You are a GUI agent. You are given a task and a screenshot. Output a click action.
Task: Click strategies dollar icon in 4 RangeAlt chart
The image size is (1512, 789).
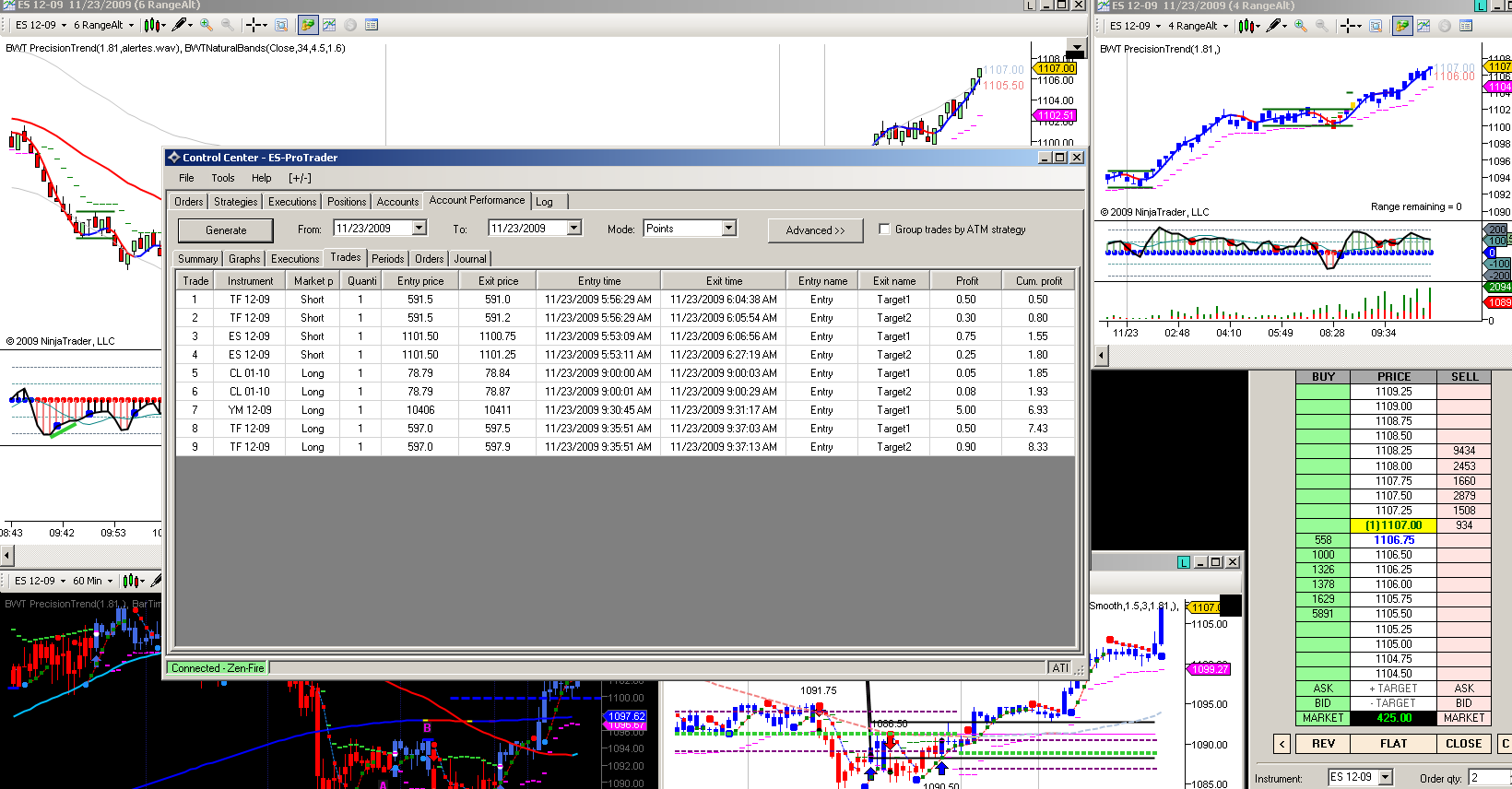(1445, 26)
